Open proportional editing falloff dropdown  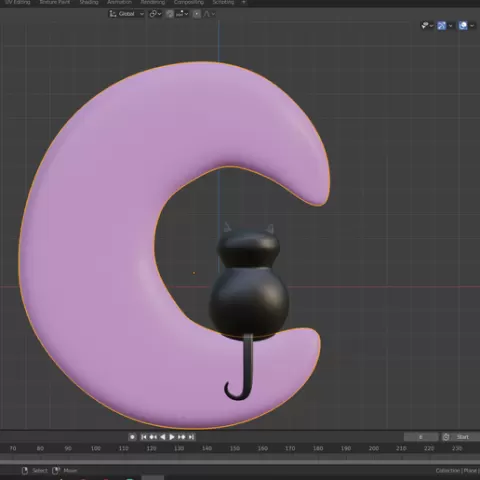[209, 14]
